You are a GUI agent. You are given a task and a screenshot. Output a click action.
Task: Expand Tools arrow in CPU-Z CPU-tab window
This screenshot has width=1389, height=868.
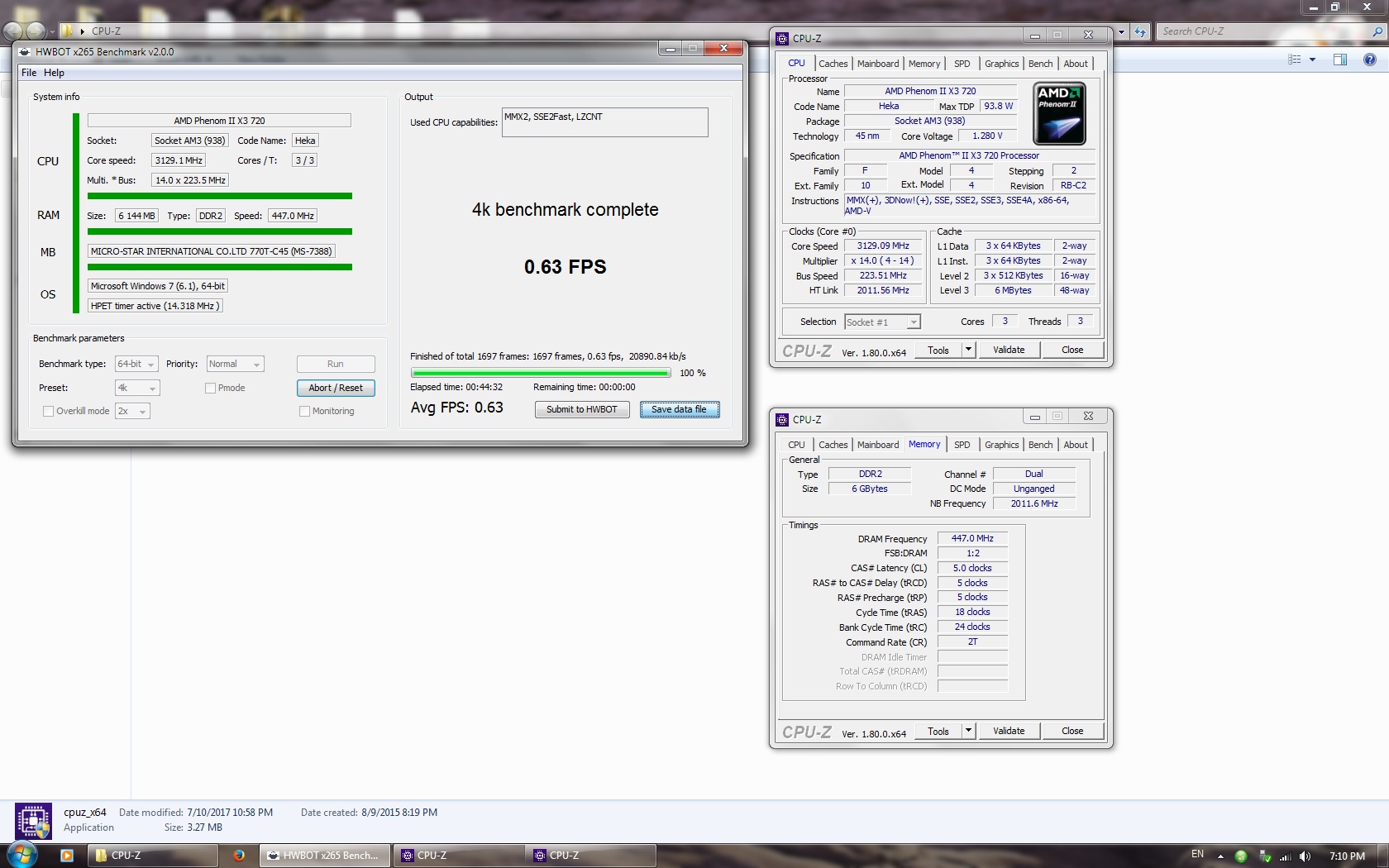click(x=969, y=350)
